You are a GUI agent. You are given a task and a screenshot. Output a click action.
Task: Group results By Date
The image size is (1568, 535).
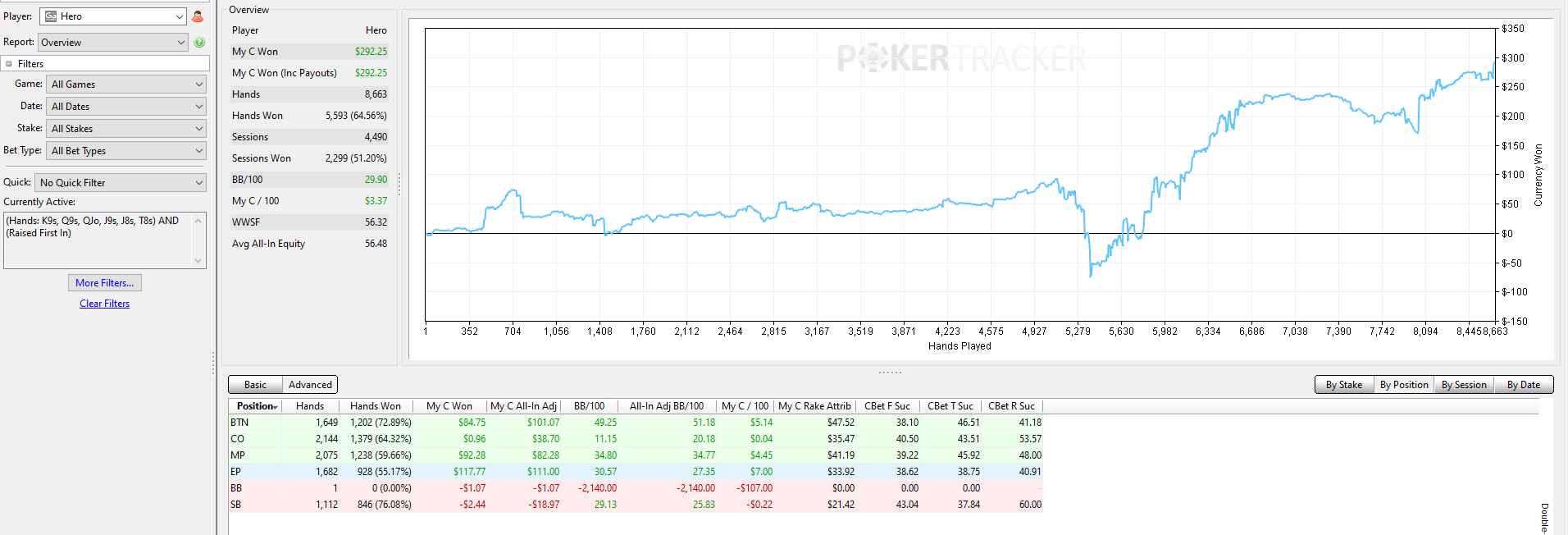tap(1524, 385)
